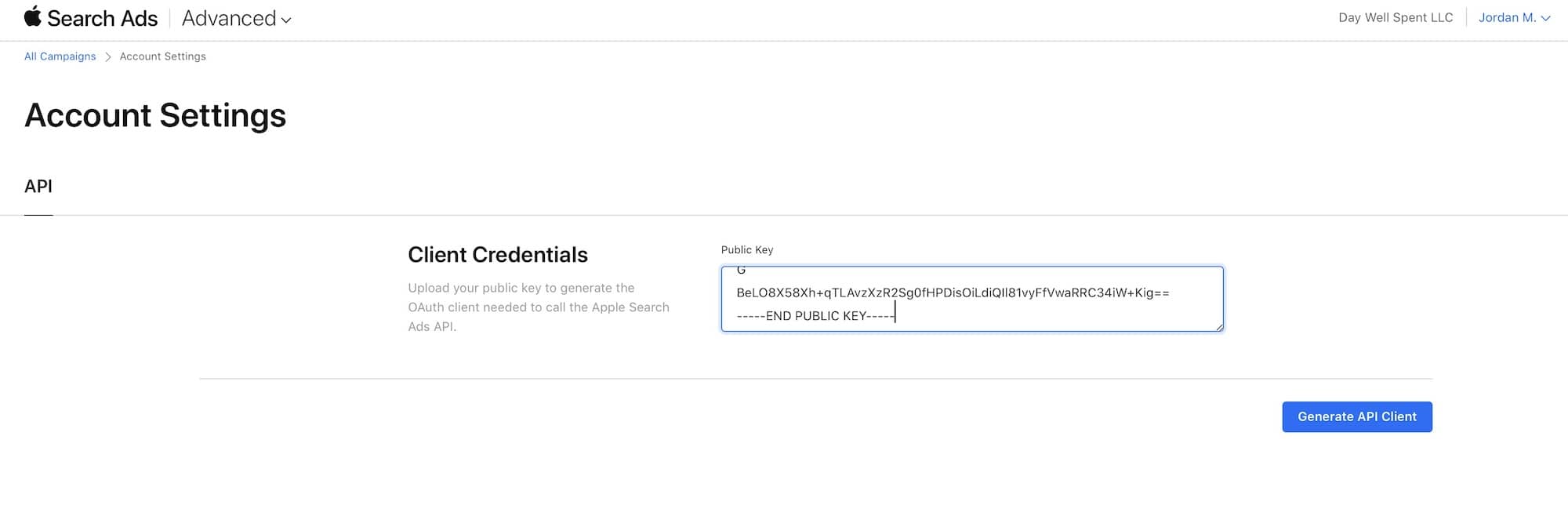Click the Account Settings page title
Screen dimensions: 1568x505
coord(155,115)
